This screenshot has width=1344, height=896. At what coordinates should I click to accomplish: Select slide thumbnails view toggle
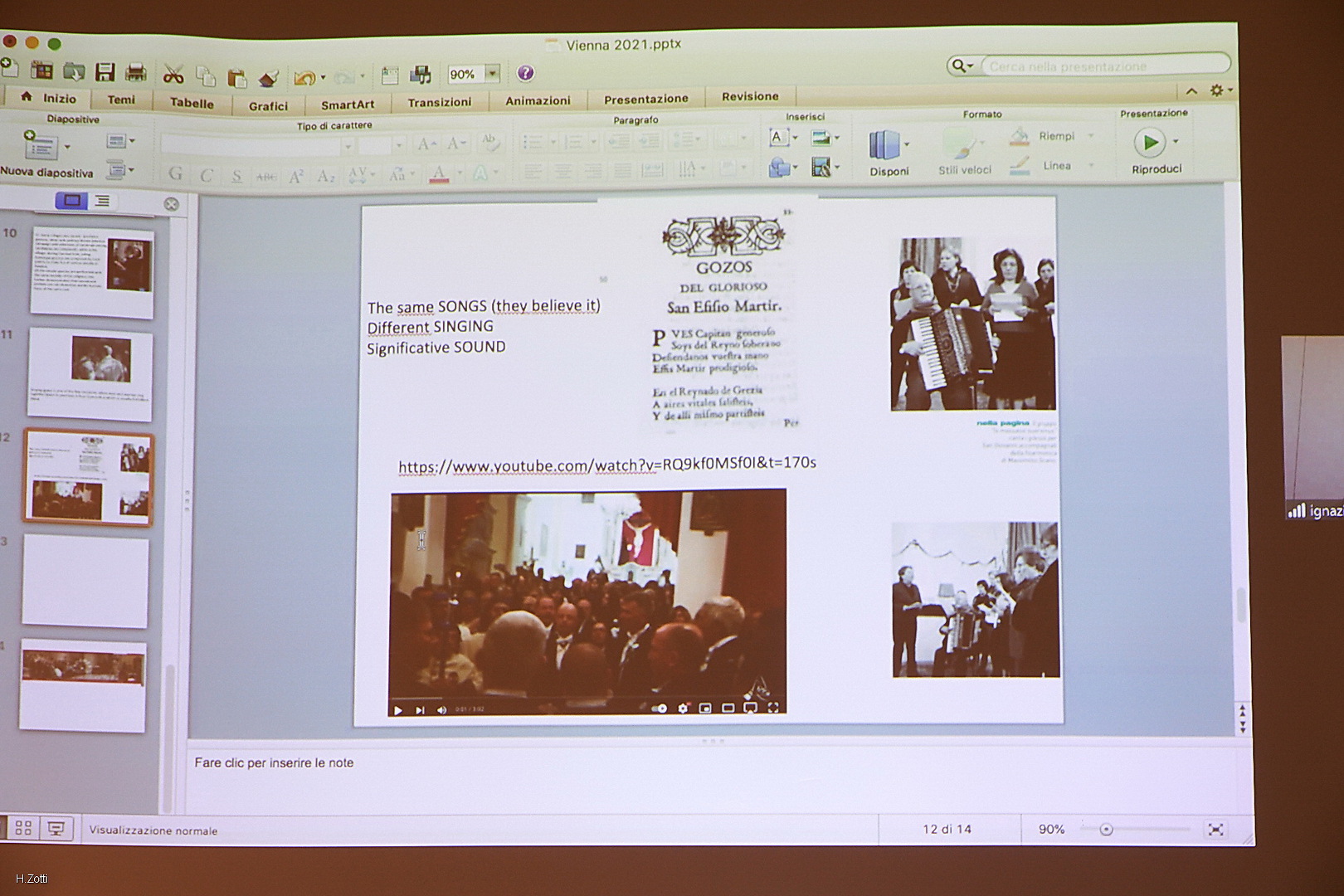click(x=72, y=201)
